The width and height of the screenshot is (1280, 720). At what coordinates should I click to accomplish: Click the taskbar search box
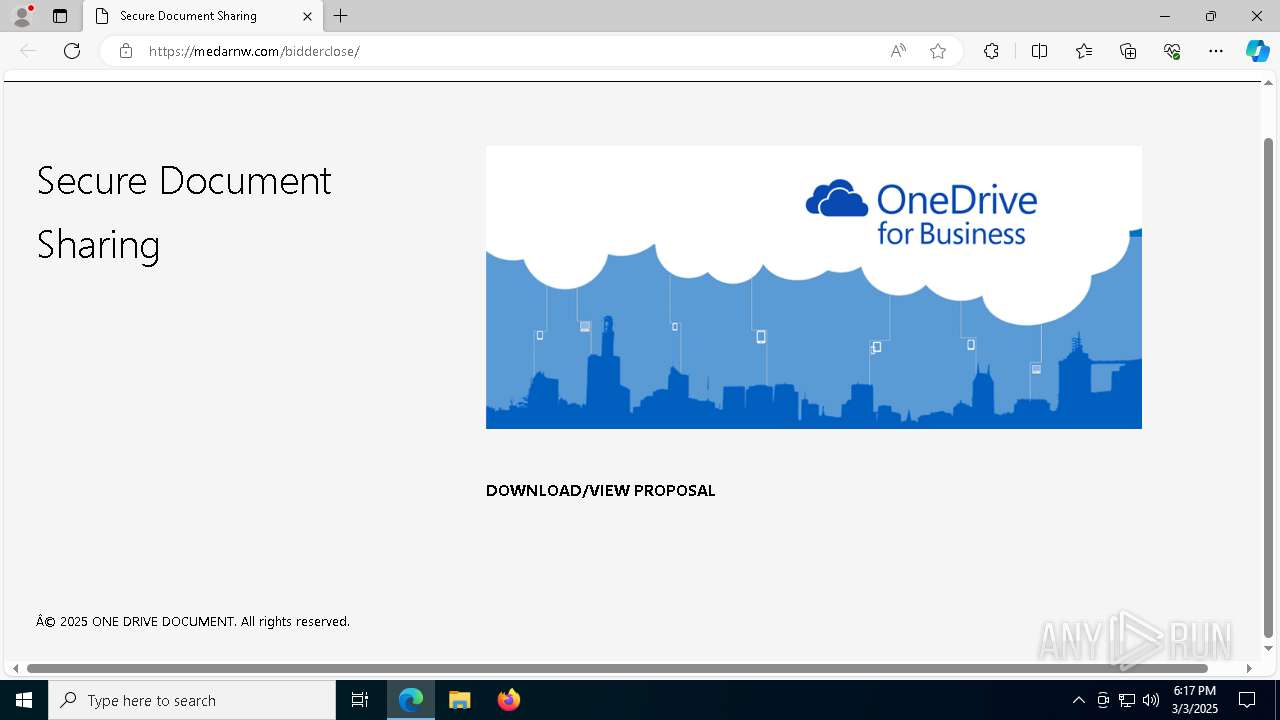tap(192, 700)
